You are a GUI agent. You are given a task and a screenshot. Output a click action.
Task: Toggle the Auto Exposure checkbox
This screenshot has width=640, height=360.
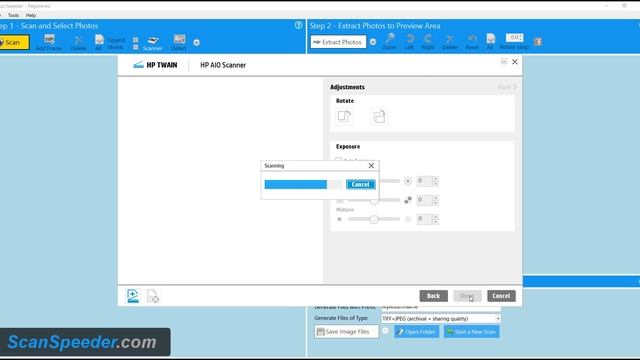click(x=338, y=160)
